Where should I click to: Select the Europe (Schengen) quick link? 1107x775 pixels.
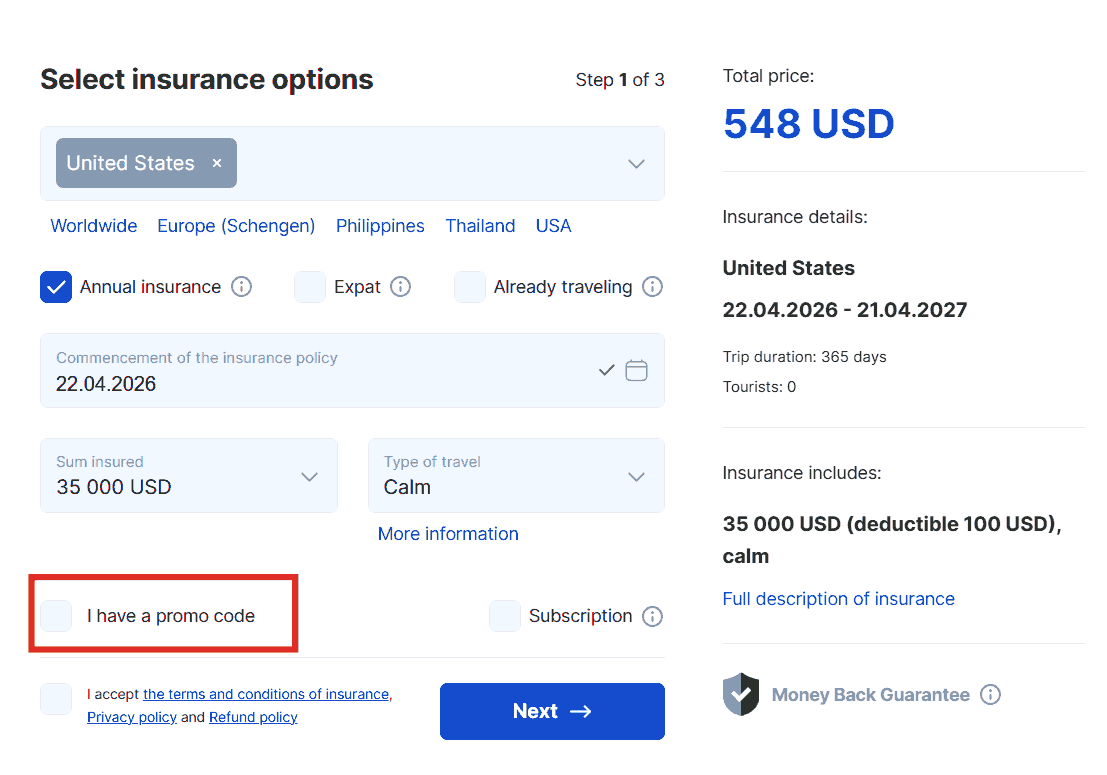tap(236, 226)
